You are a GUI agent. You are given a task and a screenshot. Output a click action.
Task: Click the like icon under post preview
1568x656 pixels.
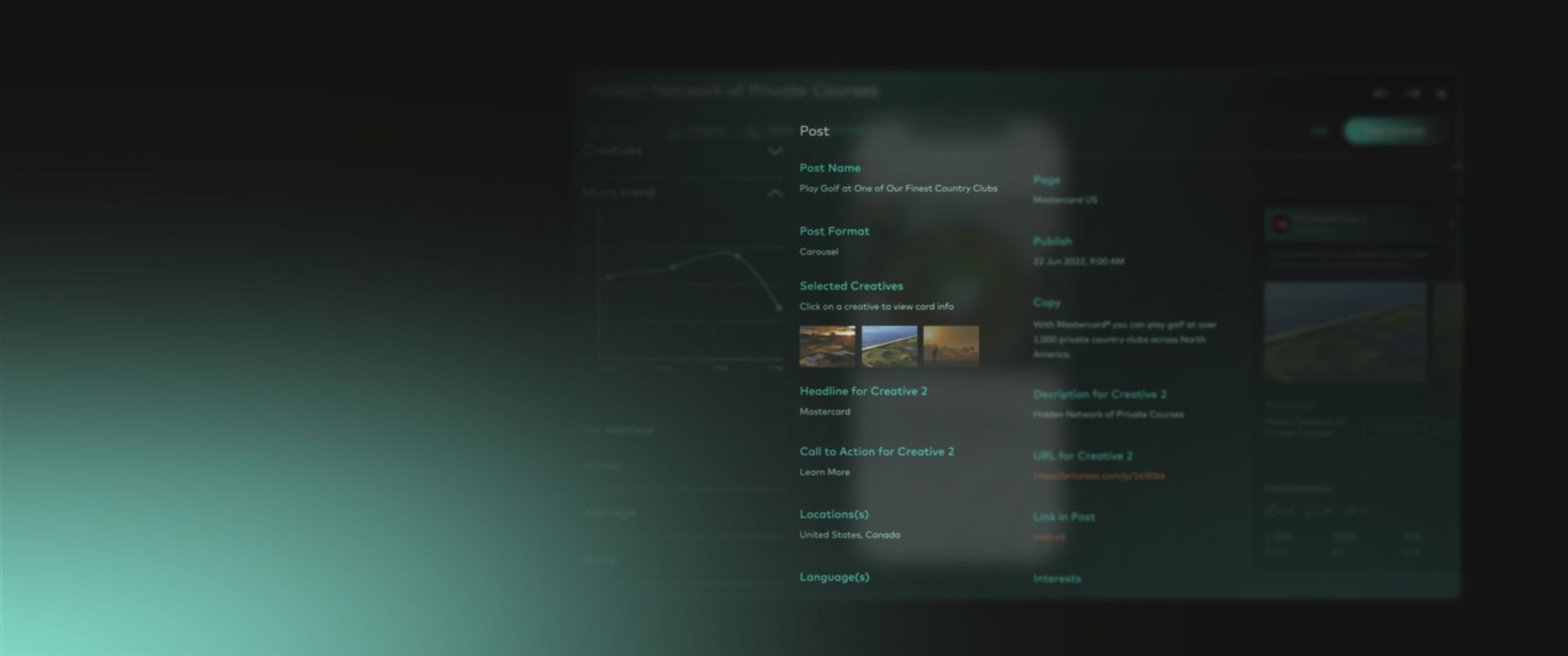click(x=1272, y=511)
